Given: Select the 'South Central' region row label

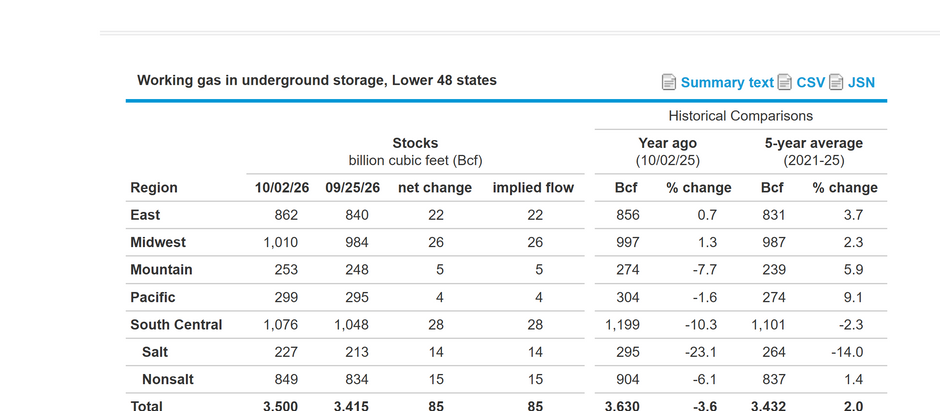Looking at the screenshot, I should click(176, 325).
